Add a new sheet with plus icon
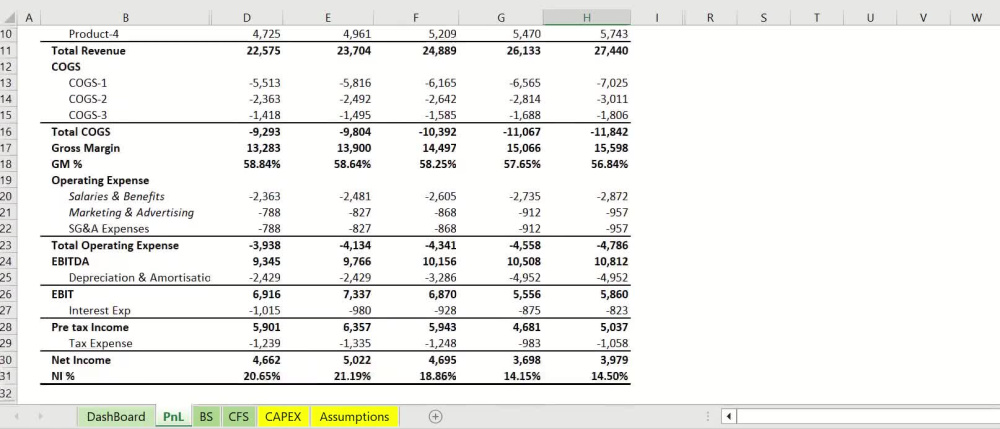This screenshot has width=1000, height=429. point(436,417)
